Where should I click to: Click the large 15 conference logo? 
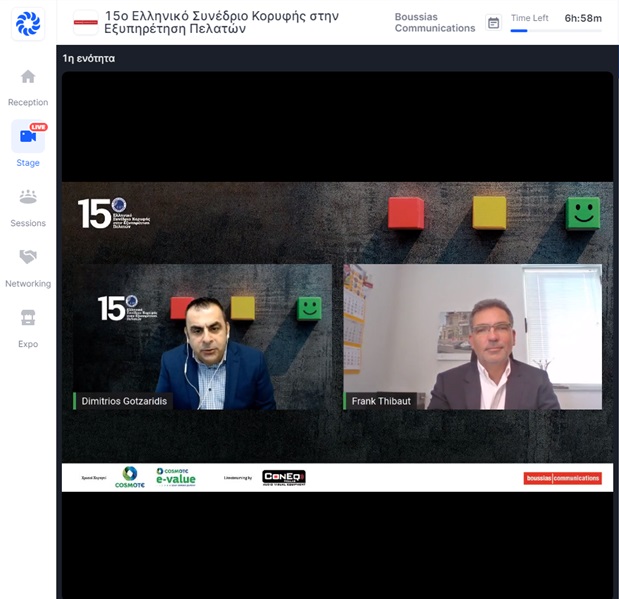[114, 213]
